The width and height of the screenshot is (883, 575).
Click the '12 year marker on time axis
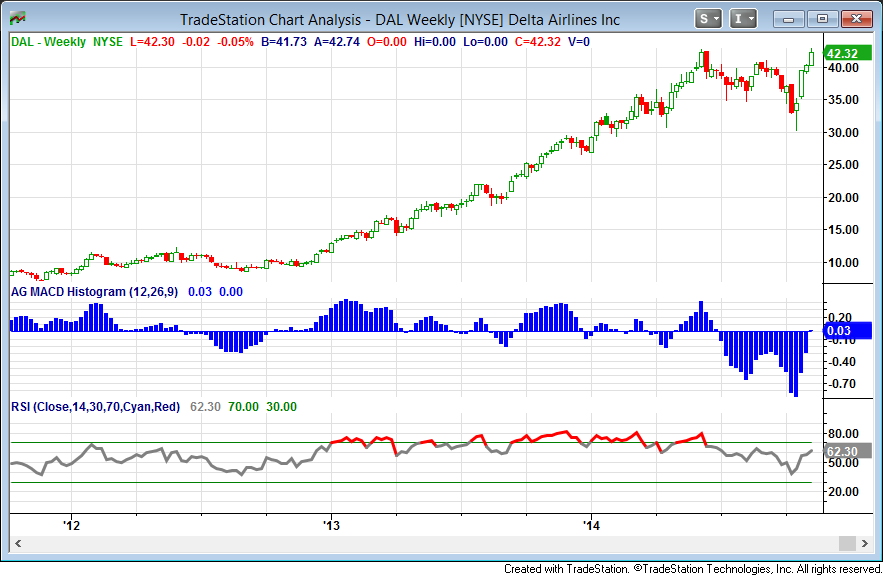coord(72,525)
